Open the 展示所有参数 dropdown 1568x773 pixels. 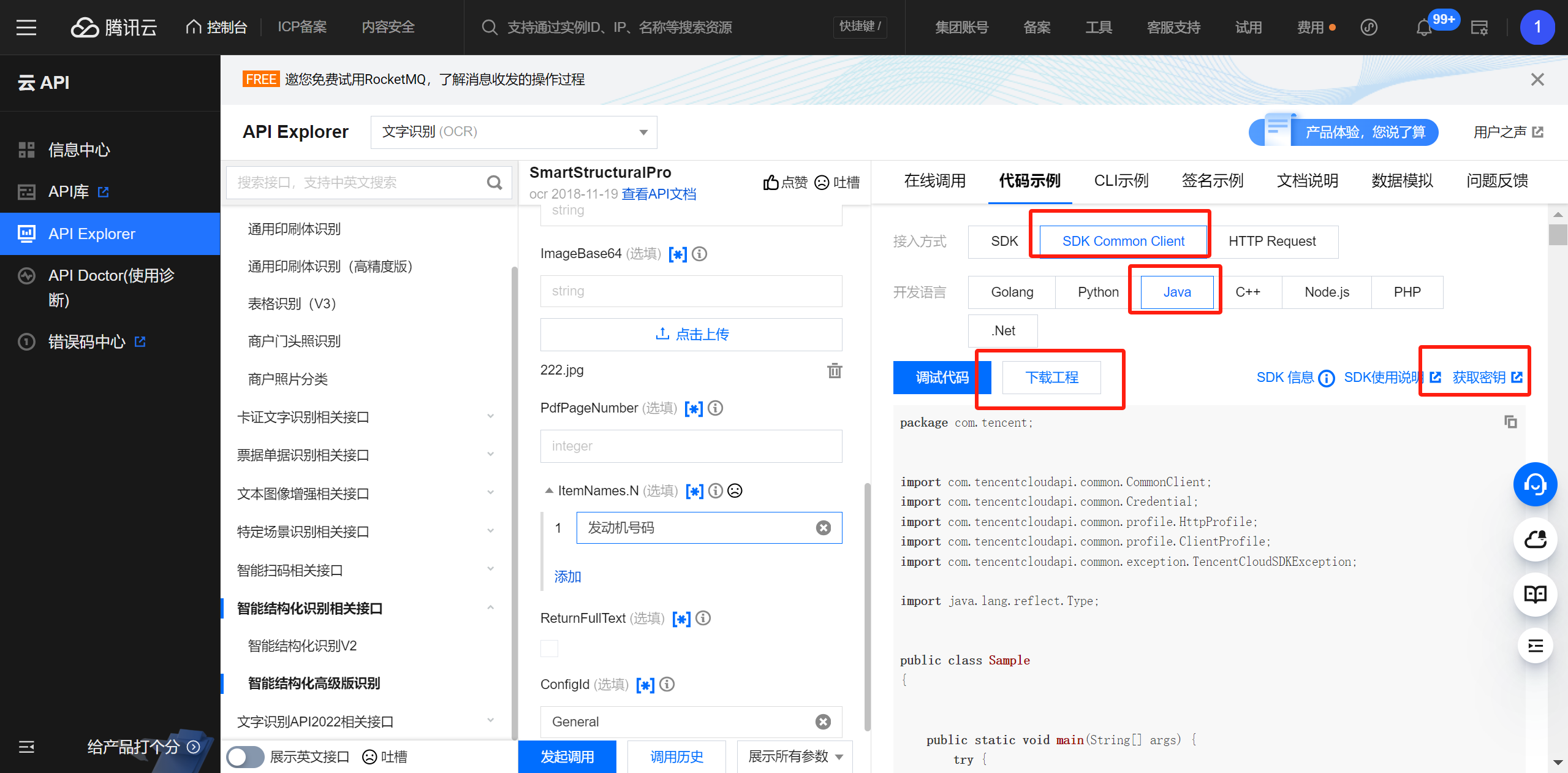coord(795,757)
